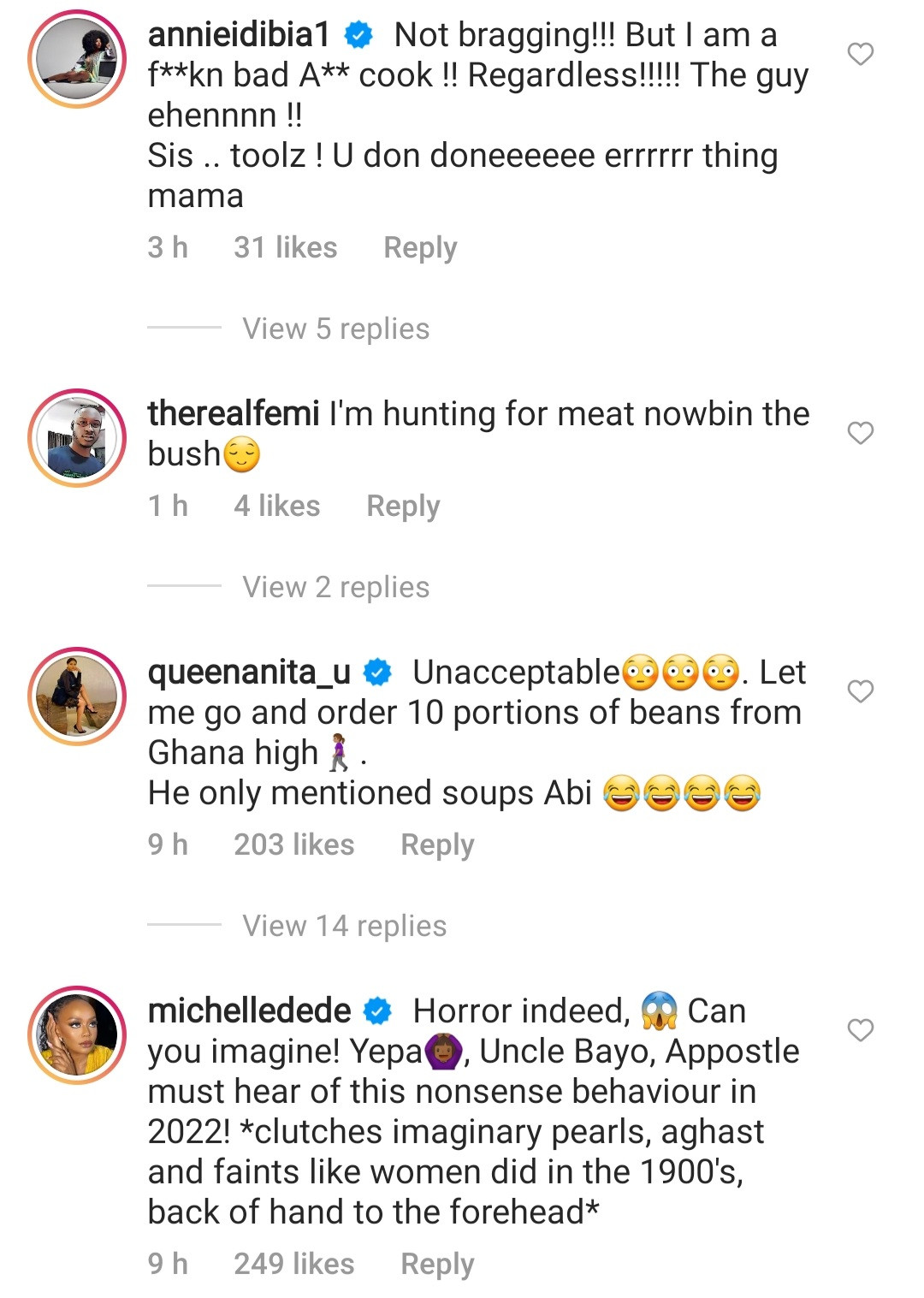Open the michelledede username link
Image resolution: width=924 pixels, height=1298 pixels.
click(249, 1011)
